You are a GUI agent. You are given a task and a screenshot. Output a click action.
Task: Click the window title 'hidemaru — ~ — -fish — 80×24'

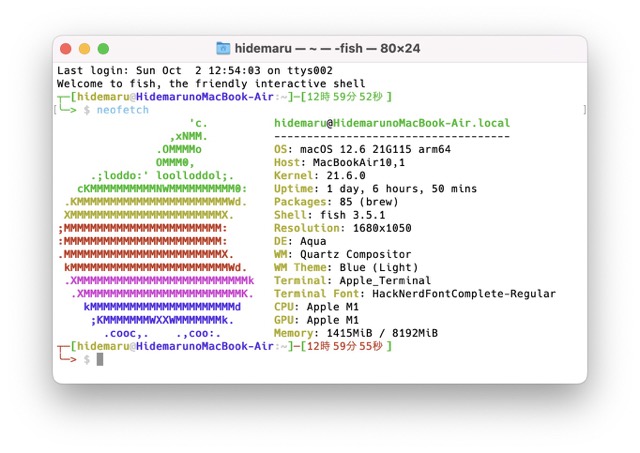pos(327,48)
